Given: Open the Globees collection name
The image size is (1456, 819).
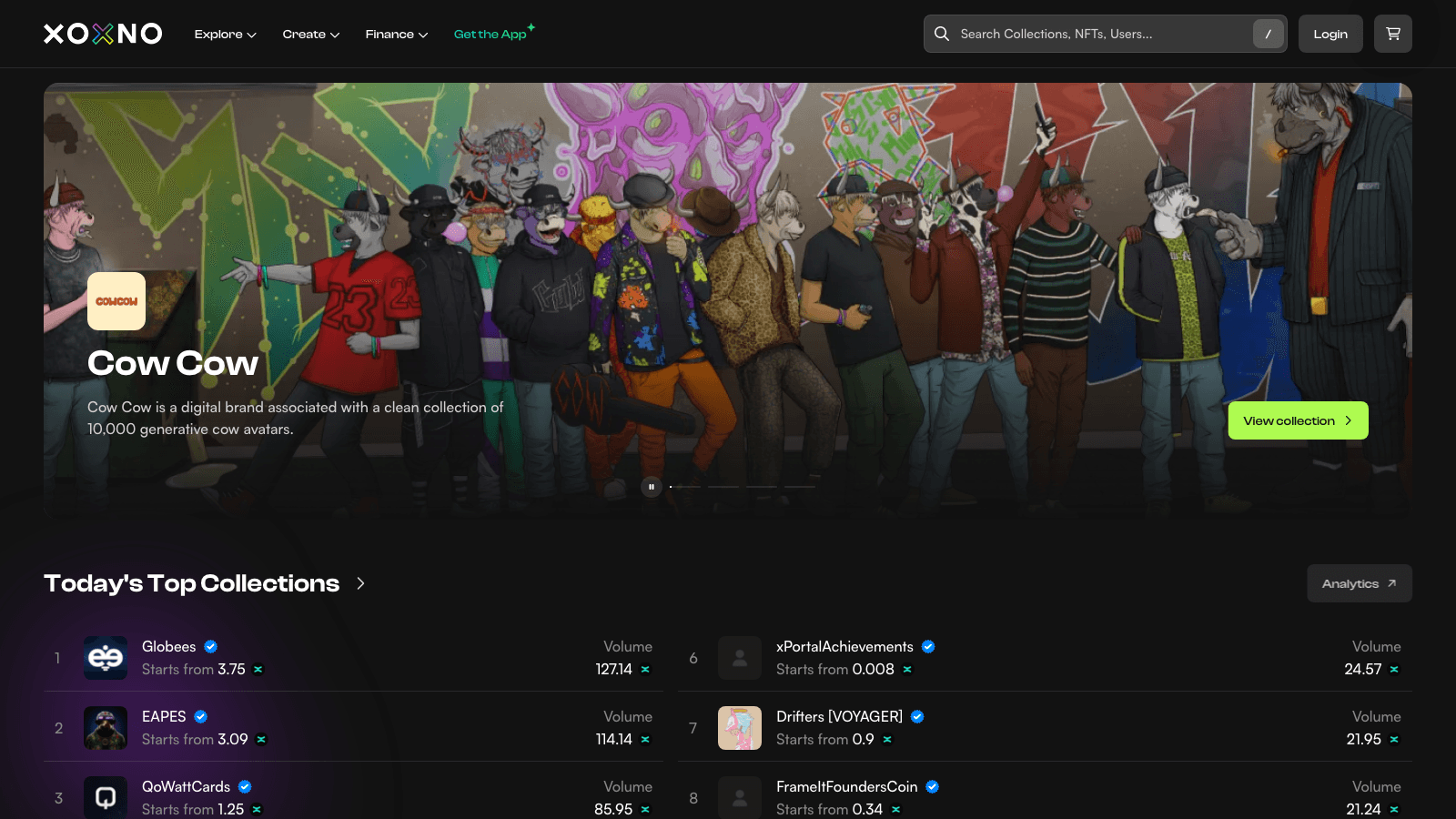Looking at the screenshot, I should tap(169, 646).
